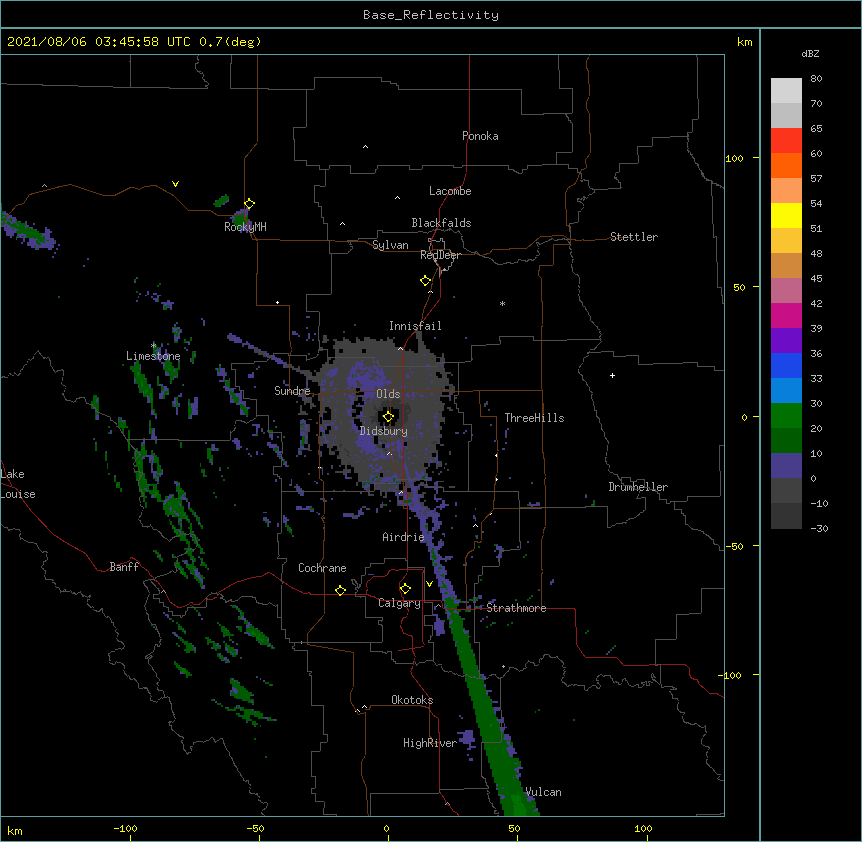
Task: Click the RockyMH label
Action: pos(245,227)
